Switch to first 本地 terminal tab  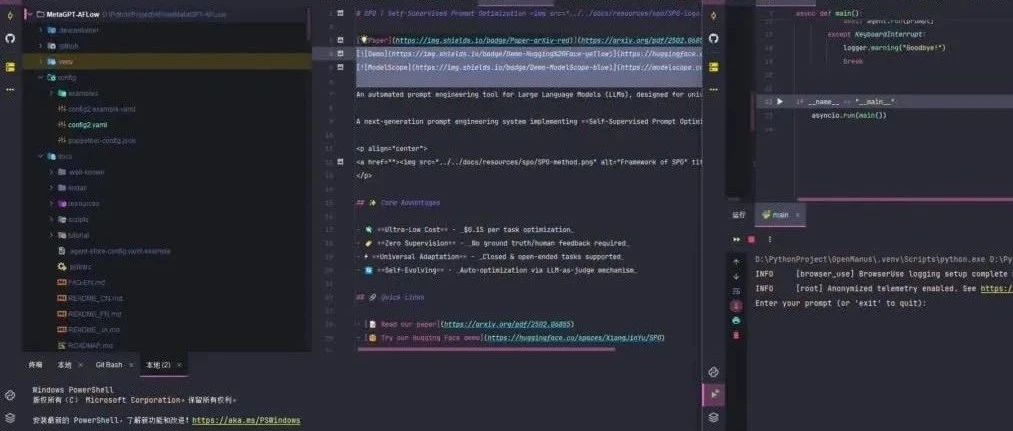[65, 365]
